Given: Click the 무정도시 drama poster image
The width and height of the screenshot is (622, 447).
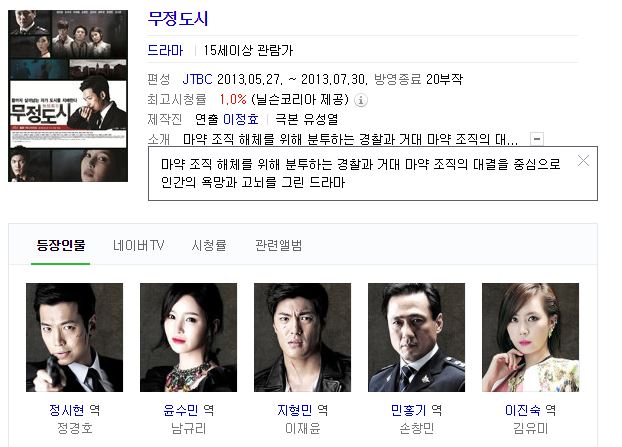Looking at the screenshot, I should (68, 96).
